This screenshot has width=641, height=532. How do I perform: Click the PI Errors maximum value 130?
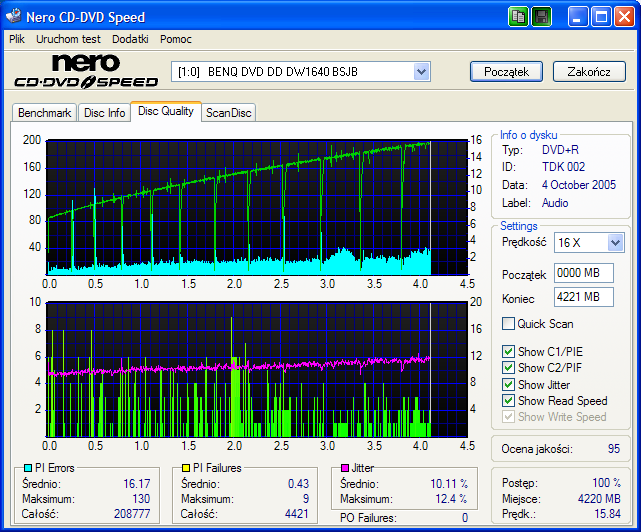[141, 499]
